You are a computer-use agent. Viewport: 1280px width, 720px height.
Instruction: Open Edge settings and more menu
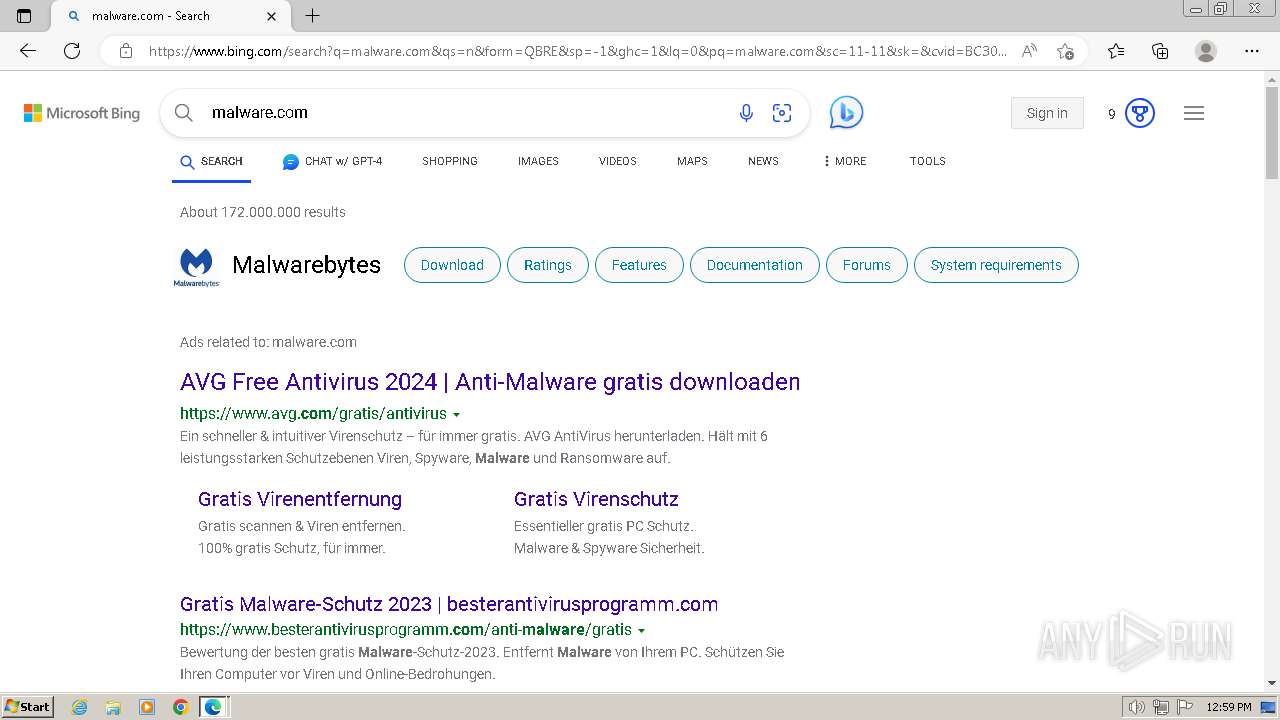tap(1252, 51)
